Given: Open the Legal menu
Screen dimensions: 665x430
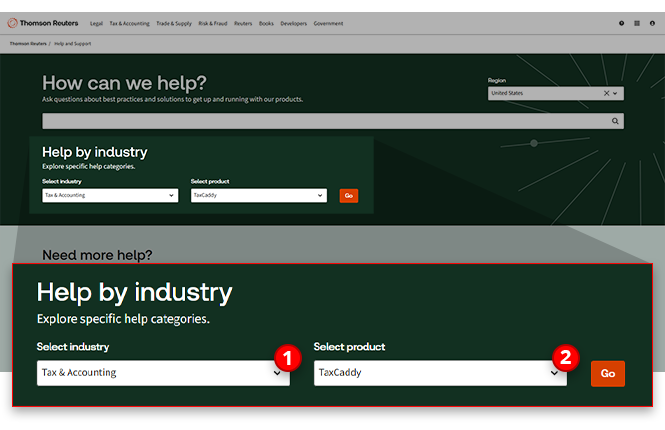Looking at the screenshot, I should pyautogui.click(x=96, y=23).
